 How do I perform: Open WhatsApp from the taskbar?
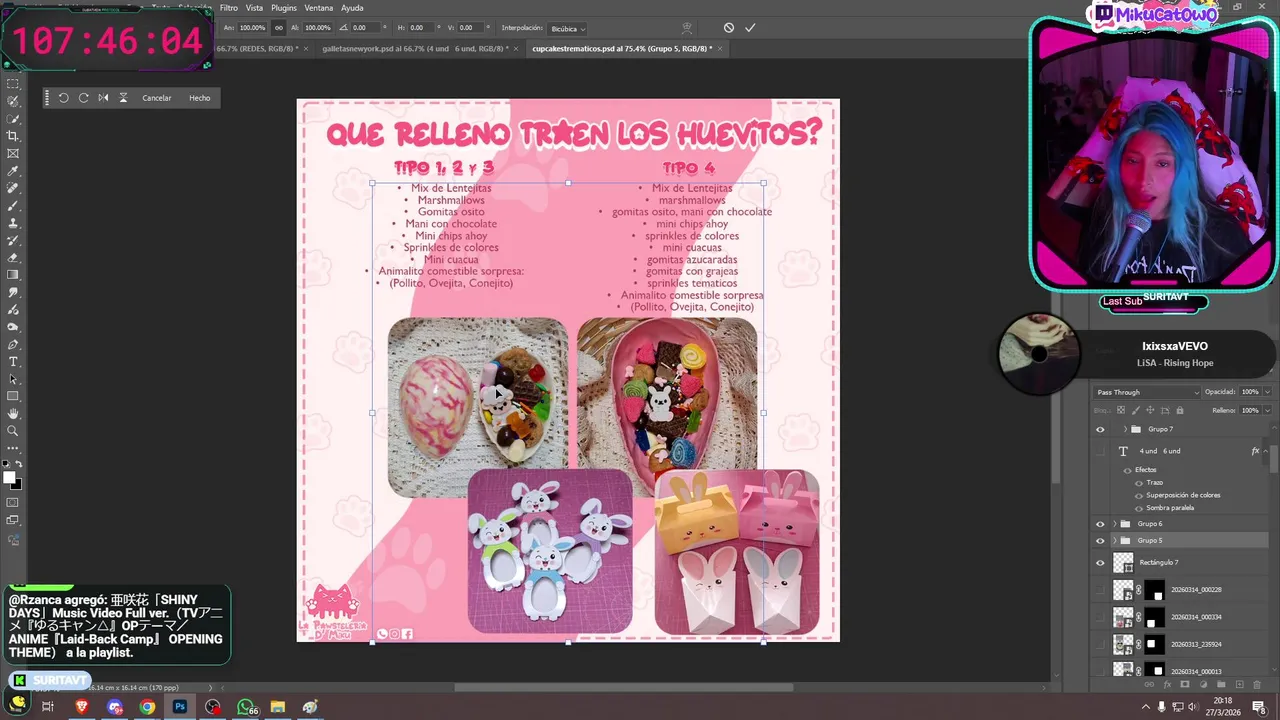(245, 707)
